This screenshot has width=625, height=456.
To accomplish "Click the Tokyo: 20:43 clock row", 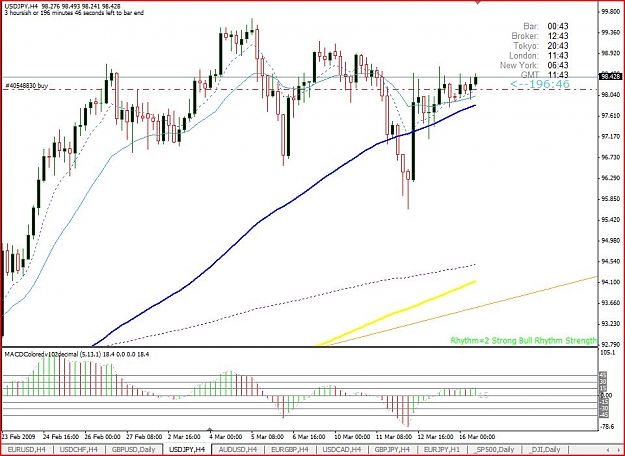I will [x=541, y=46].
